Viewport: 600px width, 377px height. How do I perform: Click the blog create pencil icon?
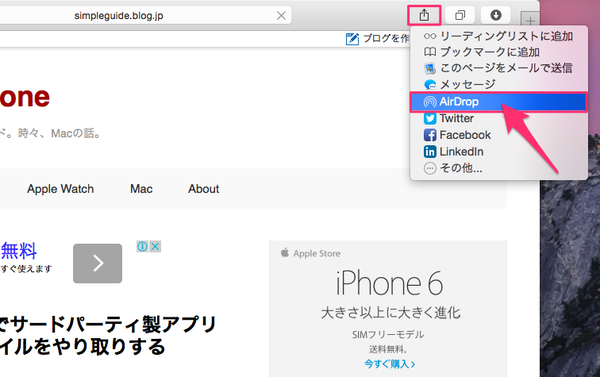pos(352,39)
